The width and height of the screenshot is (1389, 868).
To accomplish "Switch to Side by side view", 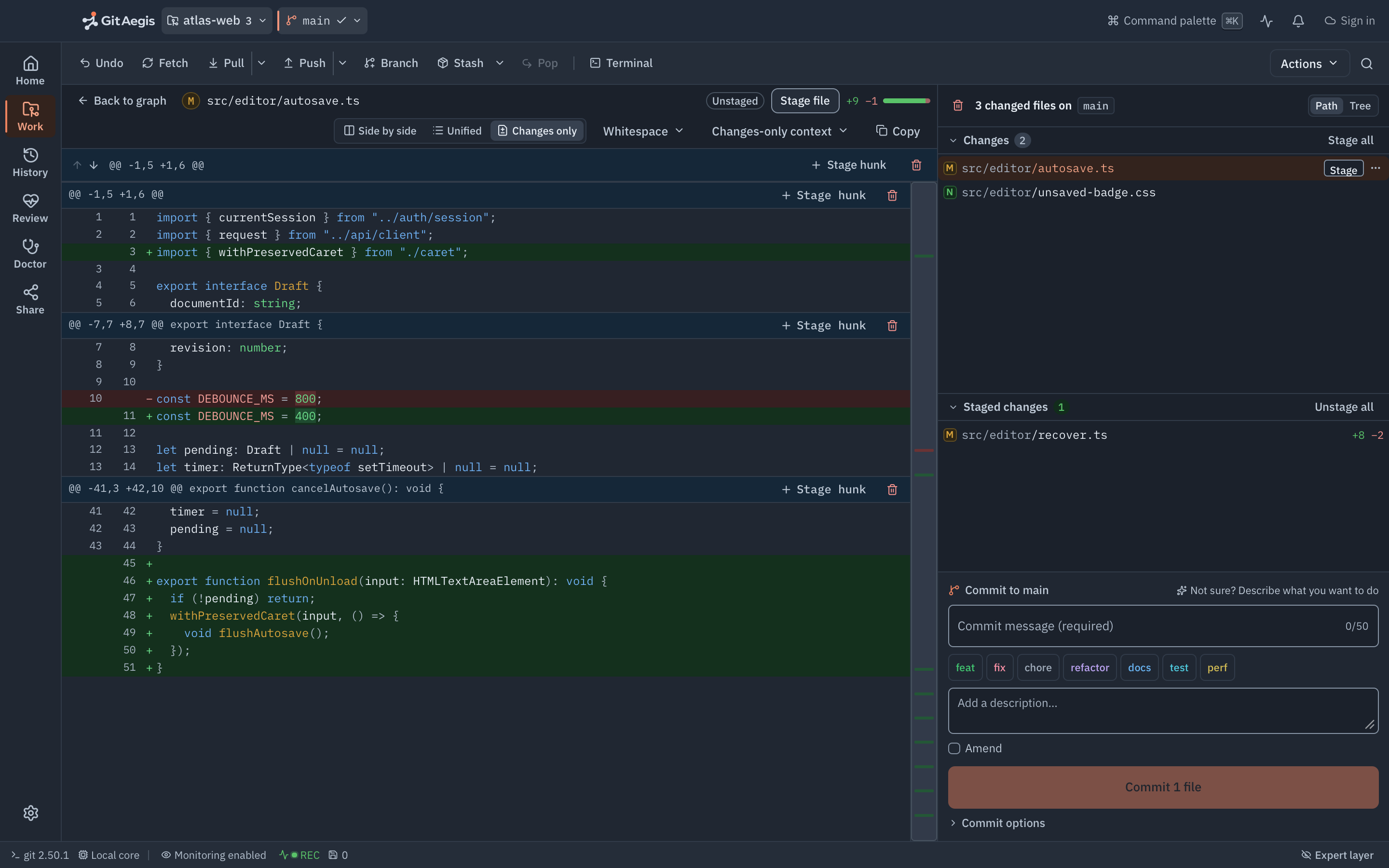I will pyautogui.click(x=380, y=131).
